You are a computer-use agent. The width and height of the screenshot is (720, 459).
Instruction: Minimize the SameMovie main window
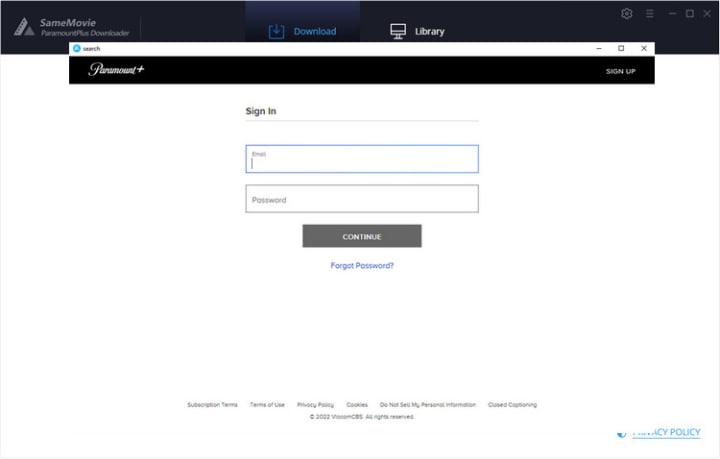pyautogui.click(x=672, y=14)
